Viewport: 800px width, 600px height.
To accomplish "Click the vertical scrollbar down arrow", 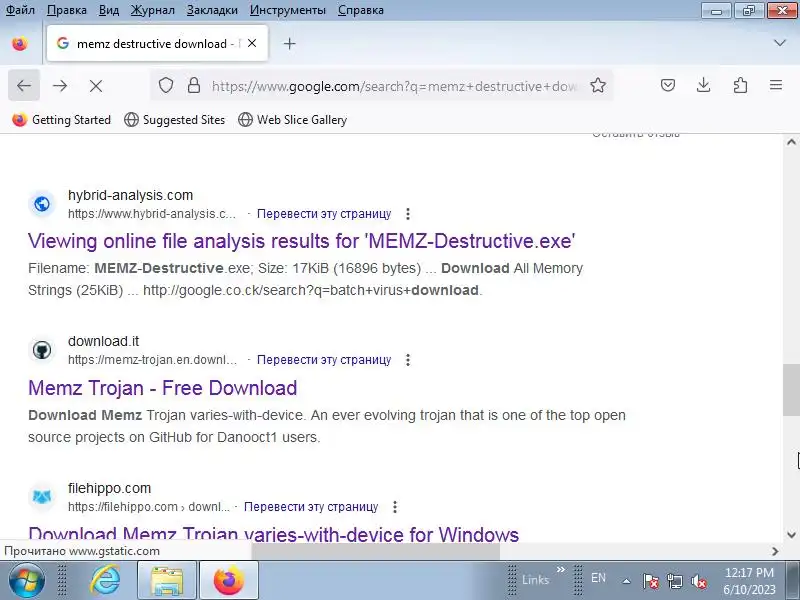I will 791,535.
